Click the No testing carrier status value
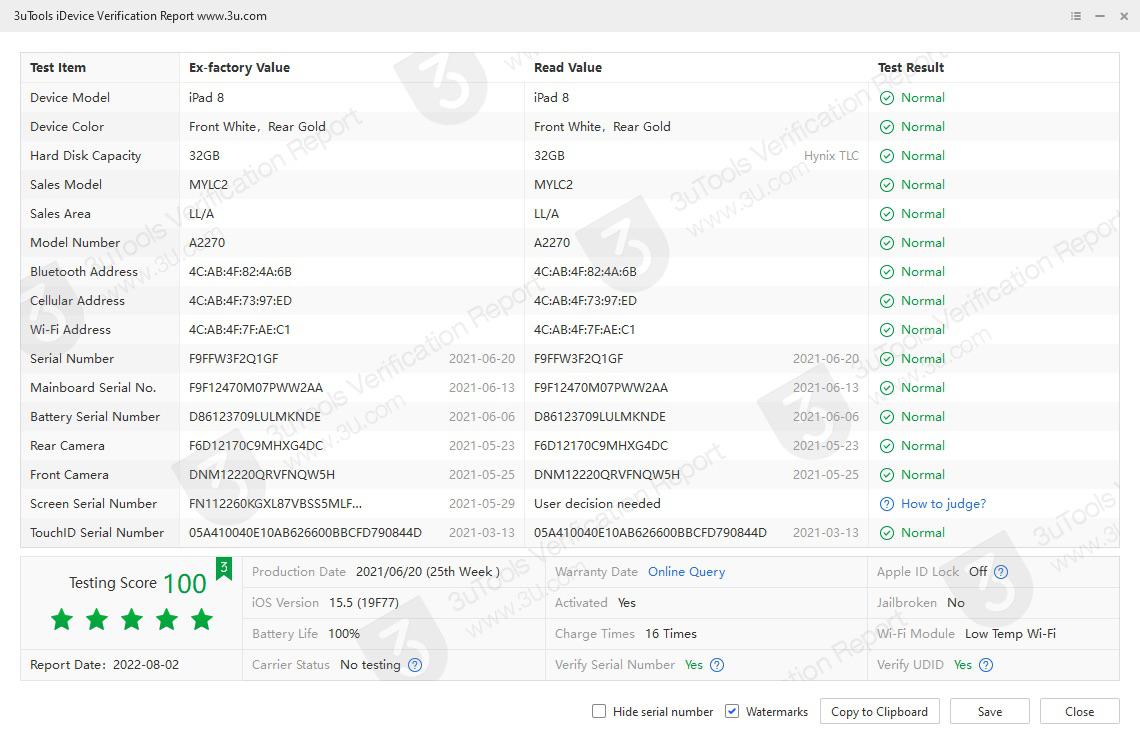 click(370, 665)
